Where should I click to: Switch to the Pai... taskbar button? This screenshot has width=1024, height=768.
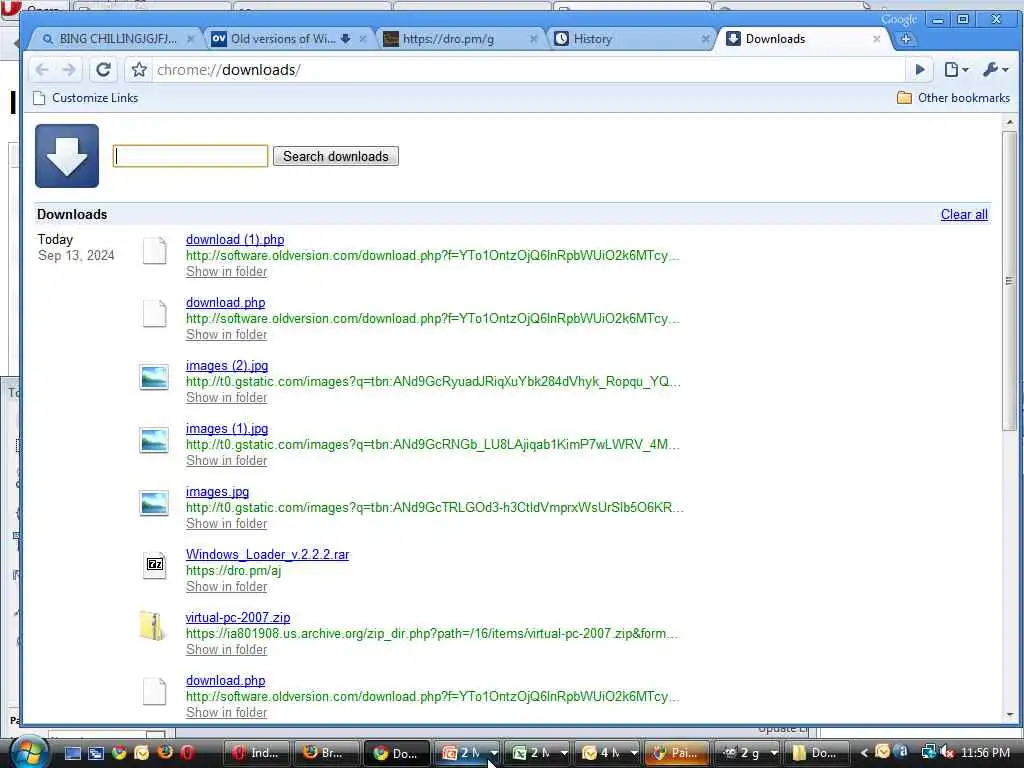pyautogui.click(x=677, y=753)
